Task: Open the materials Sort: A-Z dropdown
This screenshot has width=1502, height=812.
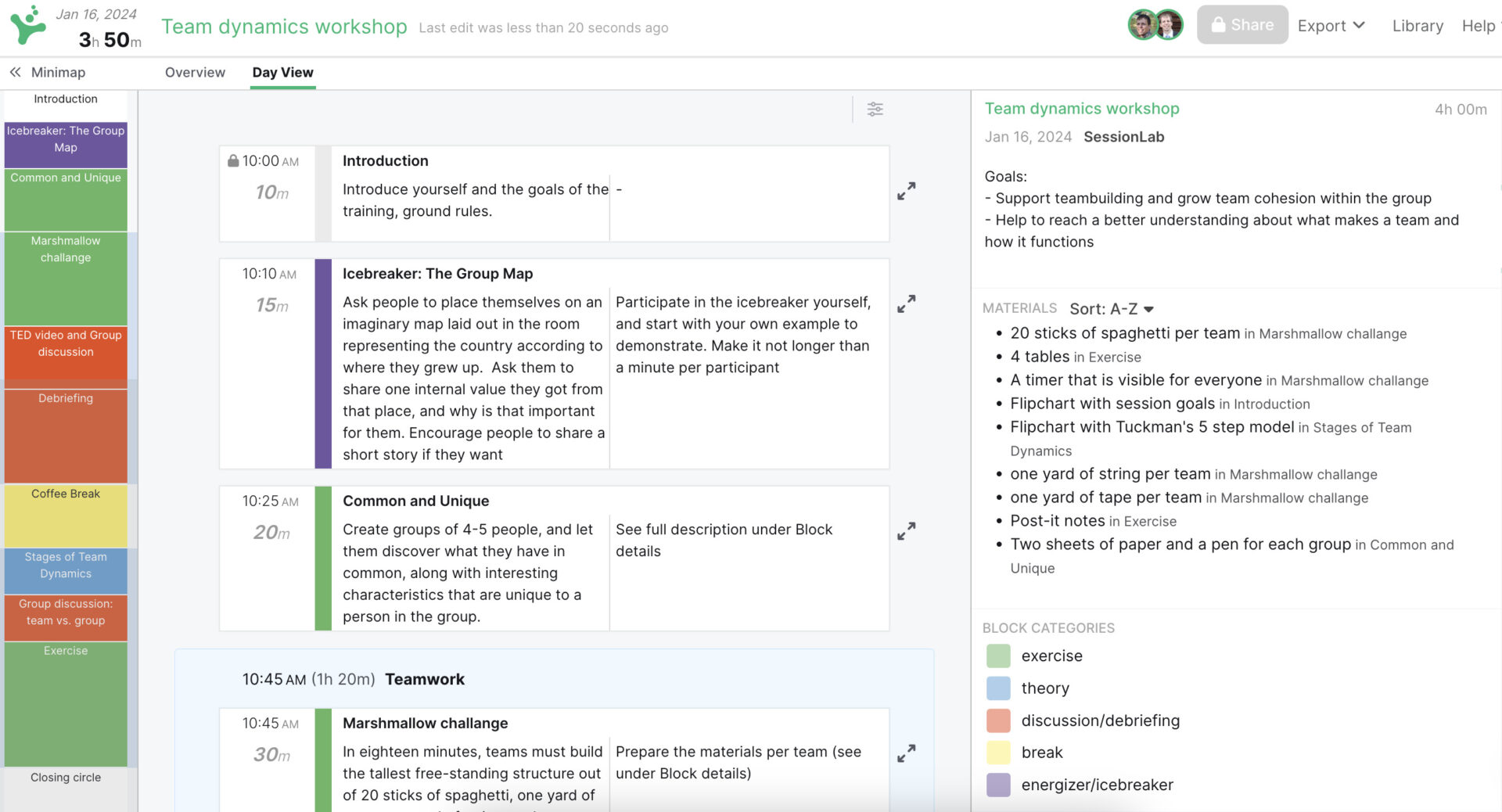Action: click(1111, 309)
